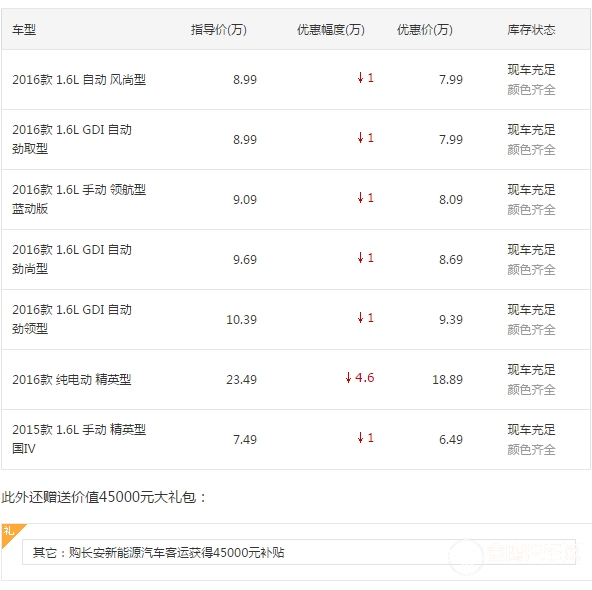Select the 库存状态 column header

click(531, 29)
